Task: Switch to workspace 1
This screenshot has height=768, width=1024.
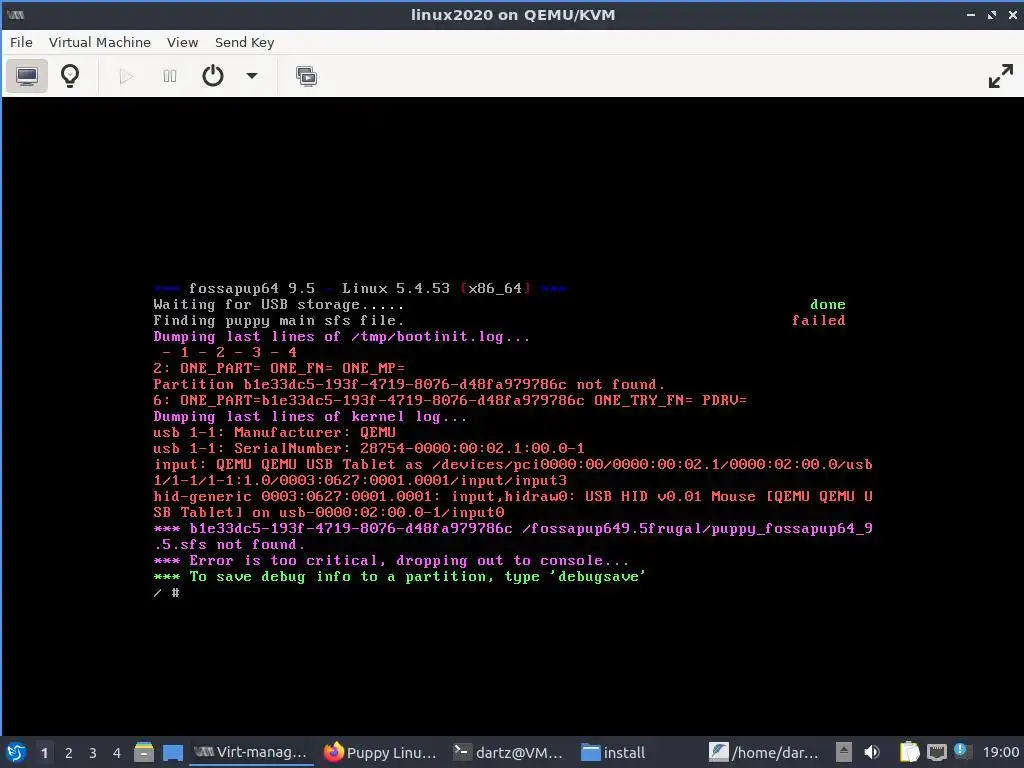Action: (44, 753)
